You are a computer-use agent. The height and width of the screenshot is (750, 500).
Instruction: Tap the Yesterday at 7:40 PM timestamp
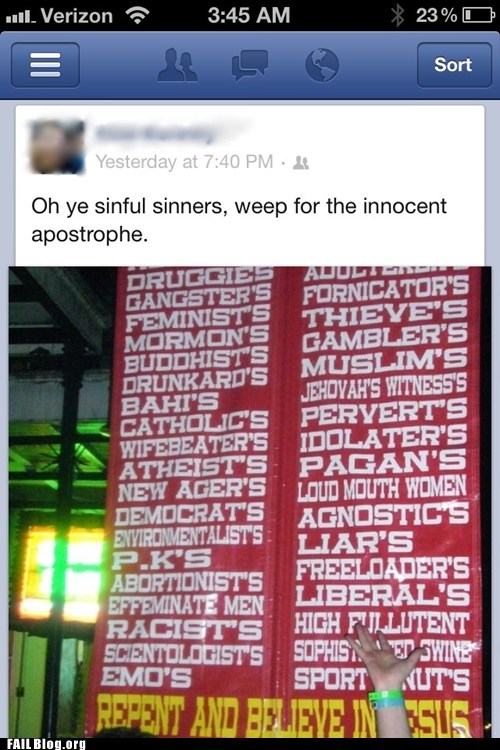tap(185, 162)
